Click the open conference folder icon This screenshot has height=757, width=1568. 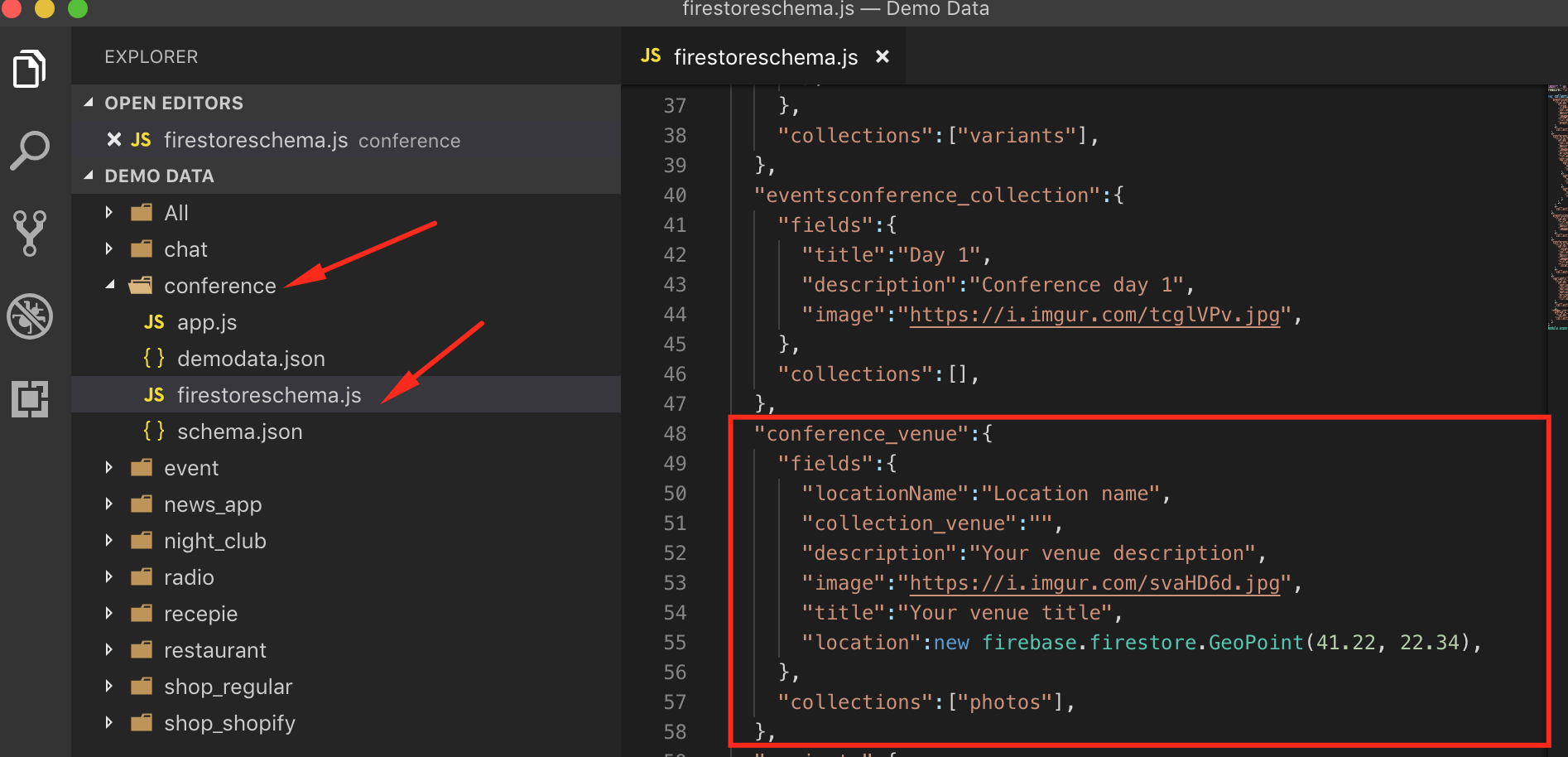(x=141, y=286)
